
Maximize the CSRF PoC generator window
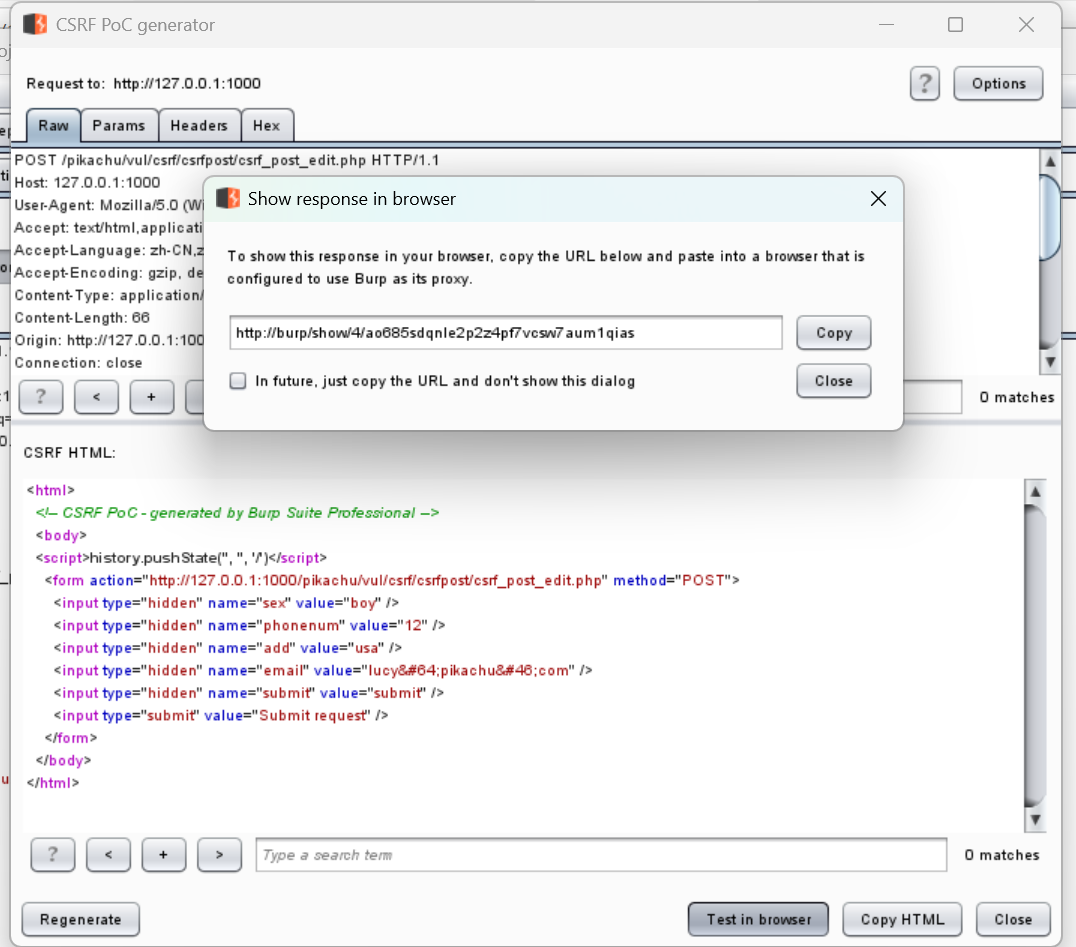pyautogui.click(x=955, y=25)
